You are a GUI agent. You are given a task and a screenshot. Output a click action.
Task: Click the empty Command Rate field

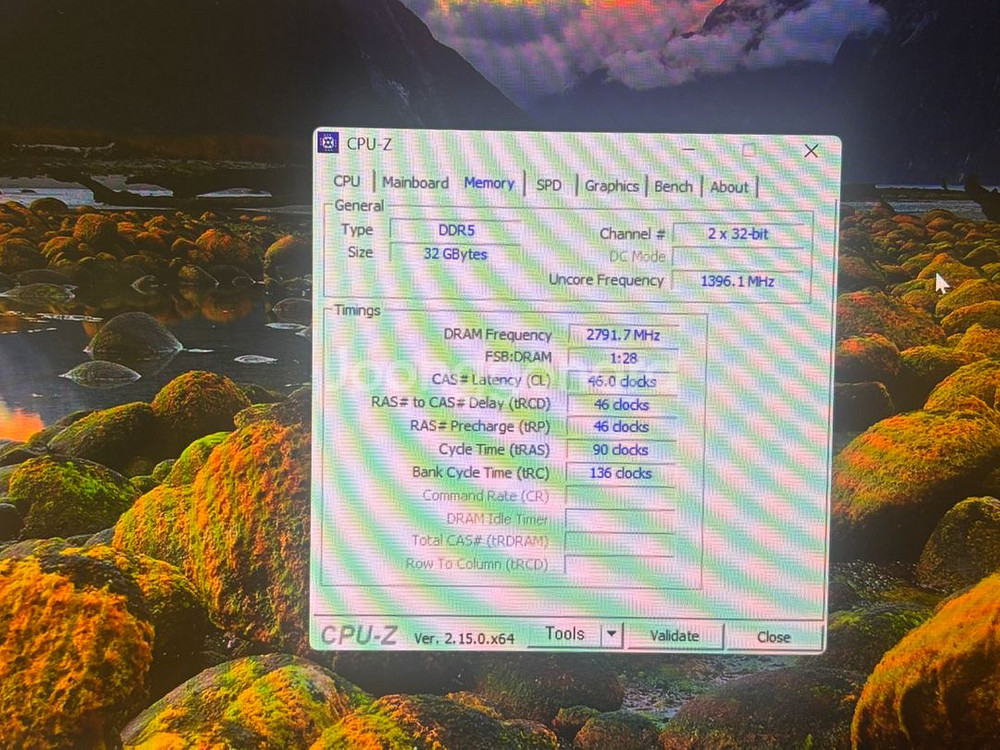point(620,497)
